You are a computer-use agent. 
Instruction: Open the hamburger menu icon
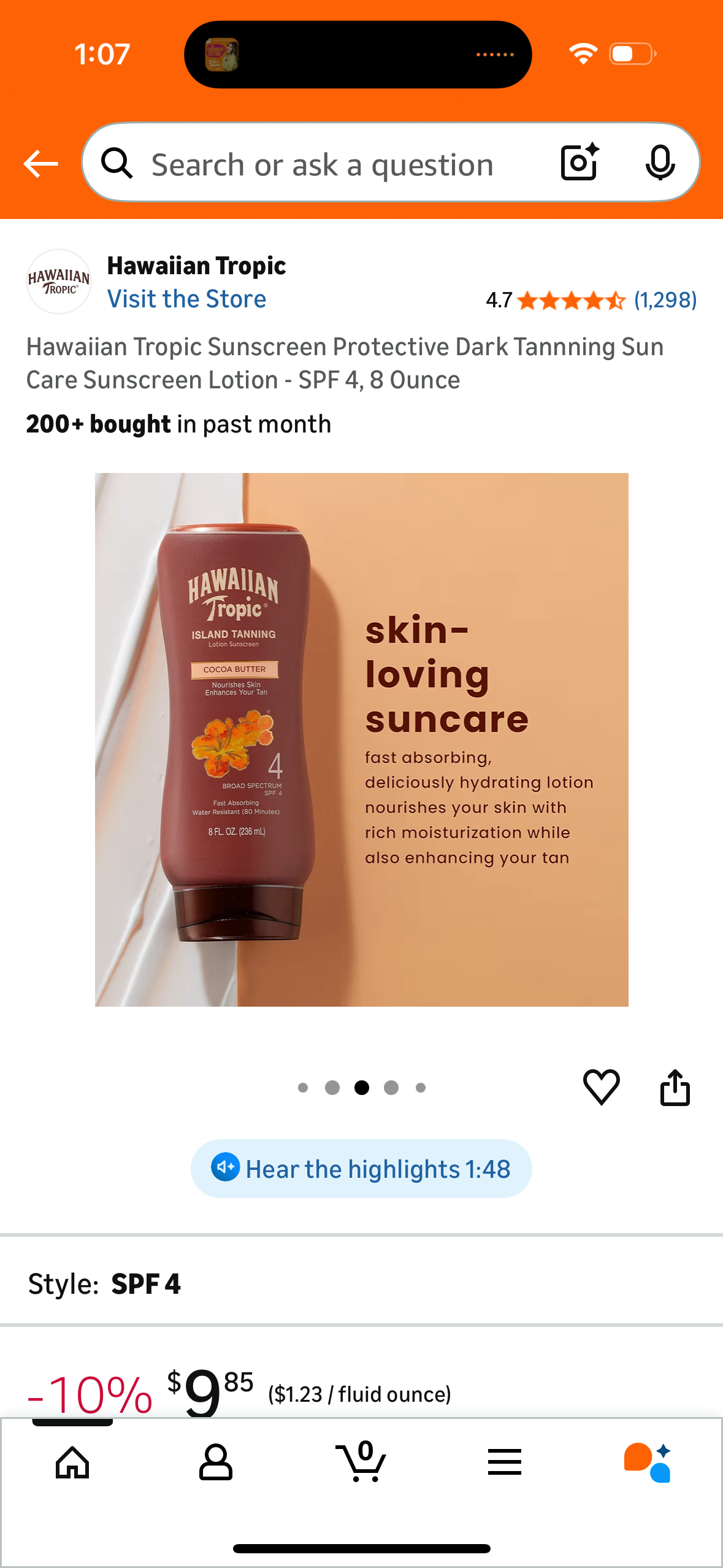click(505, 1462)
